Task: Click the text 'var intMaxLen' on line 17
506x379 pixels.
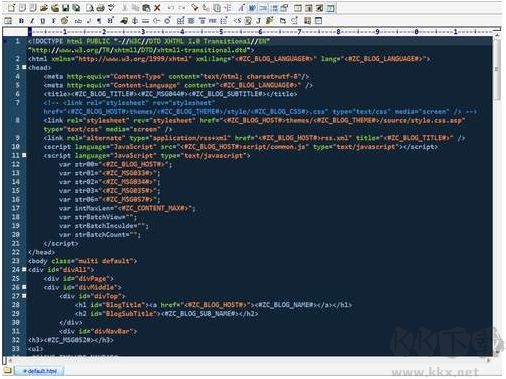Action: click(87, 208)
